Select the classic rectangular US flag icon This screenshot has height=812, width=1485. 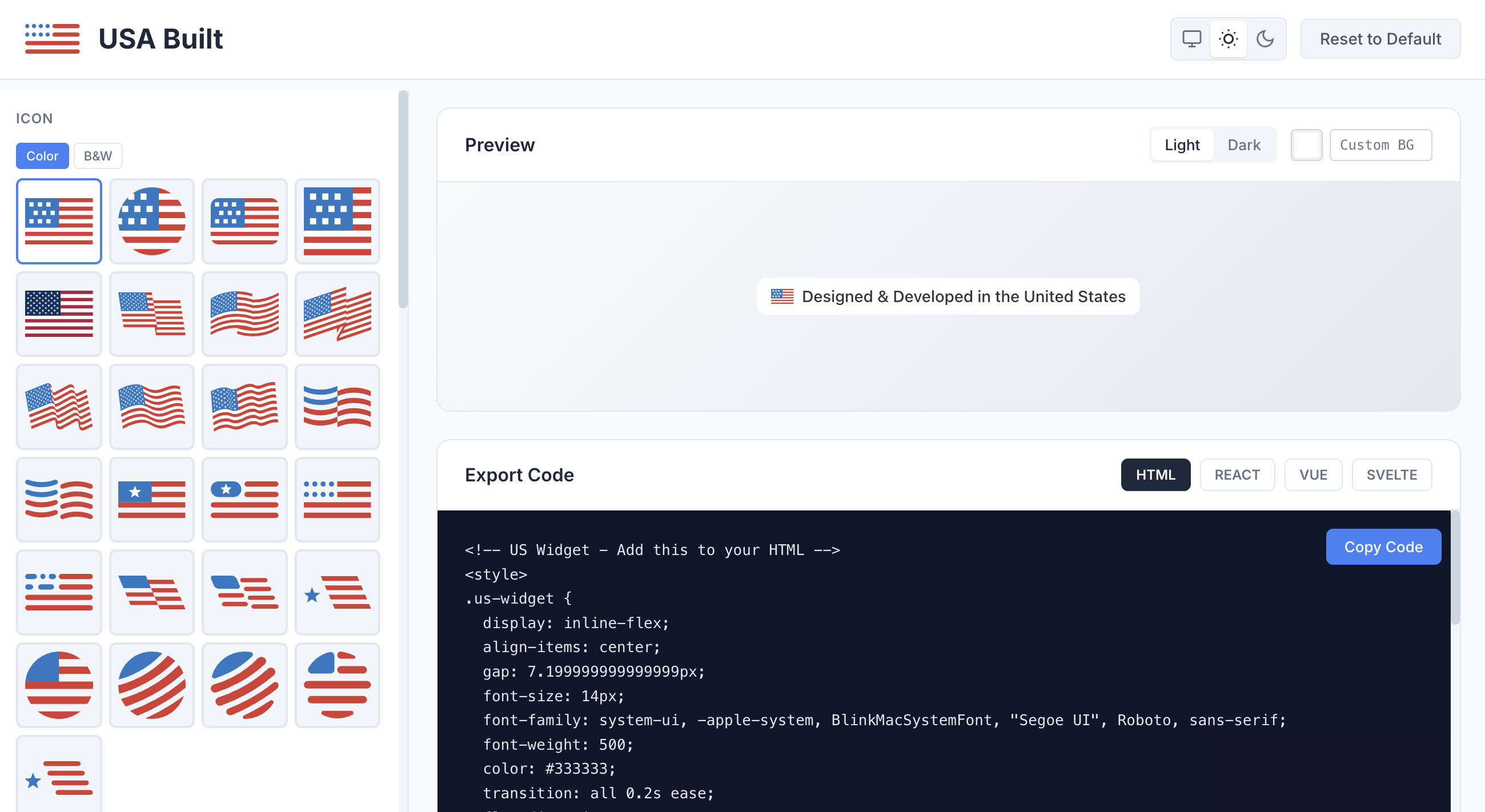[x=59, y=221]
